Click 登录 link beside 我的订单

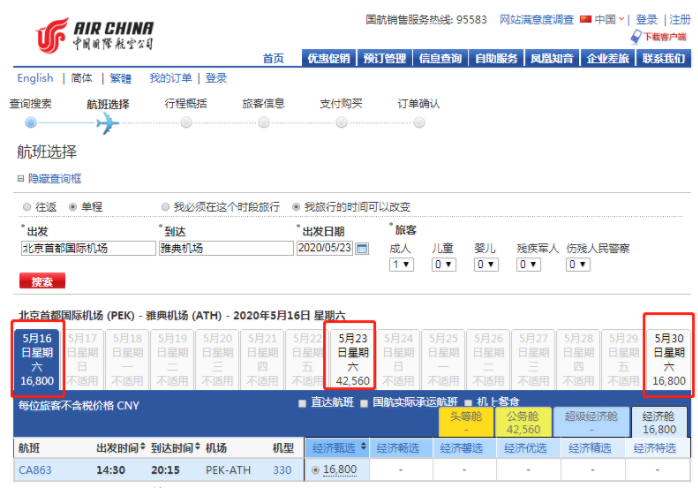point(216,78)
